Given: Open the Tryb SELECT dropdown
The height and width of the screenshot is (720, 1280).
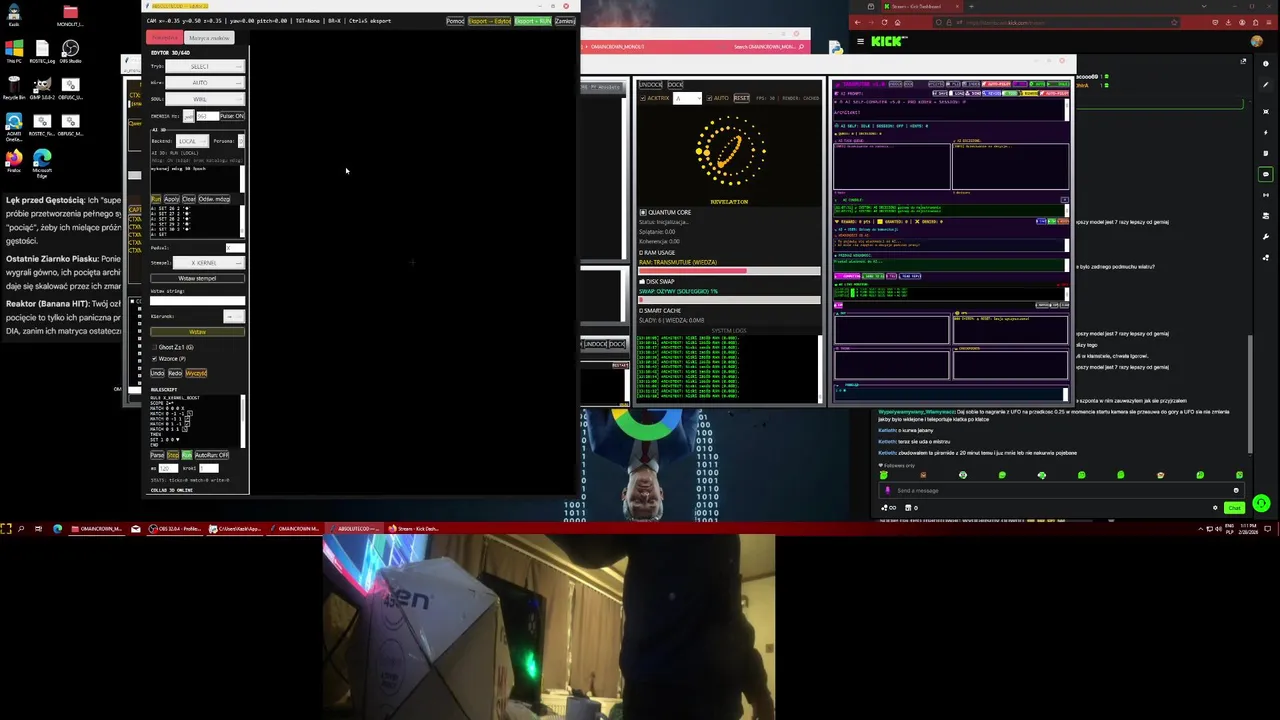Looking at the screenshot, I should tap(204, 66).
